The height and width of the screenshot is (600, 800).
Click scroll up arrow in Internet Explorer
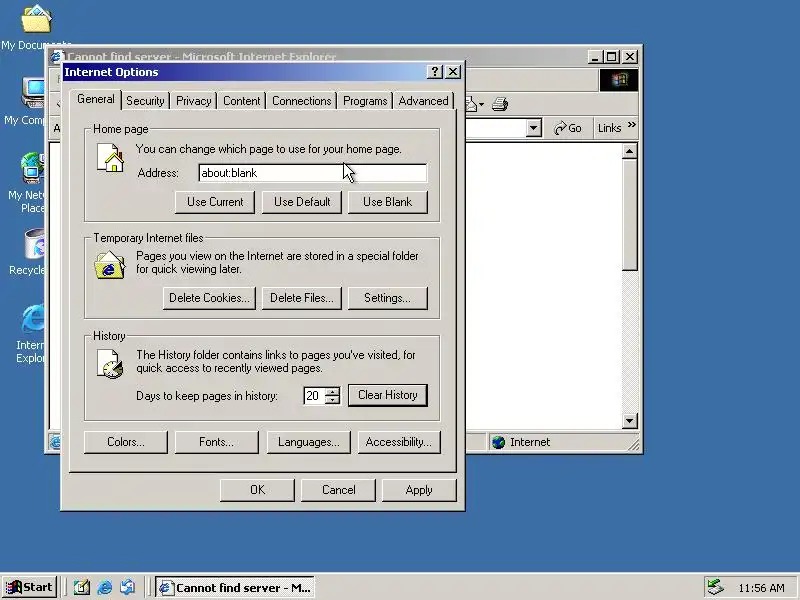[x=630, y=152]
